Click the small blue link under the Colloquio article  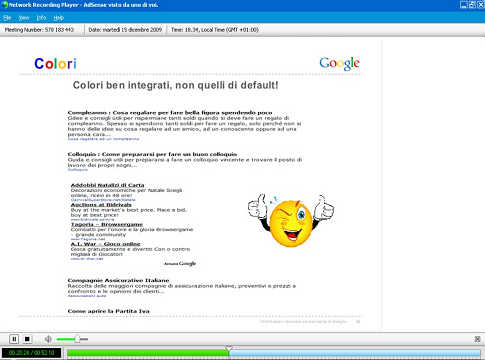[x=78, y=170]
